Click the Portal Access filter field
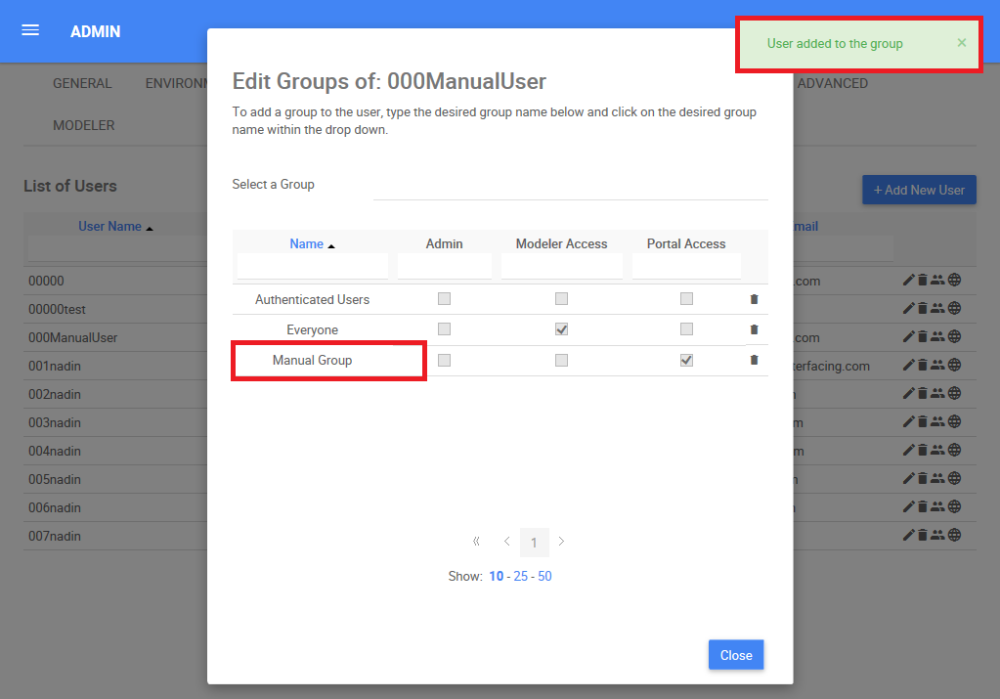This screenshot has width=1000, height=699. click(686, 266)
